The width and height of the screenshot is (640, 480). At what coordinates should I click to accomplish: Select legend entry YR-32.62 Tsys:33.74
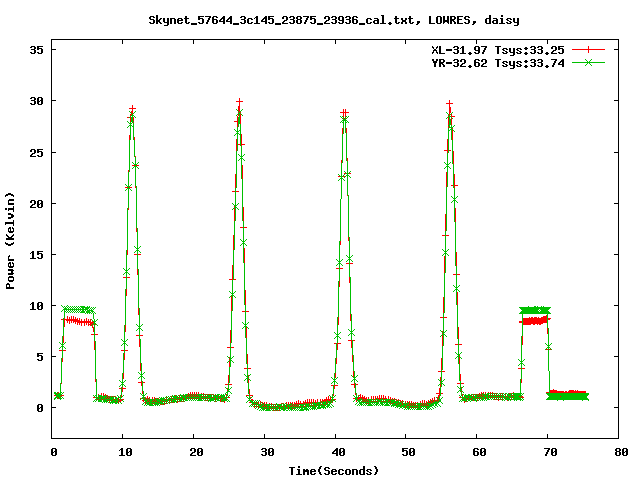[498, 63]
